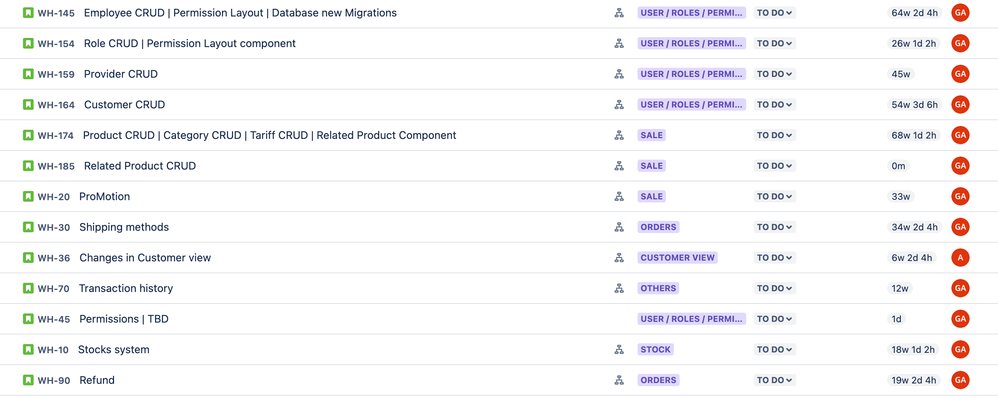Show child issues of Role CRUD row
The width and height of the screenshot is (998, 398).
point(619,43)
